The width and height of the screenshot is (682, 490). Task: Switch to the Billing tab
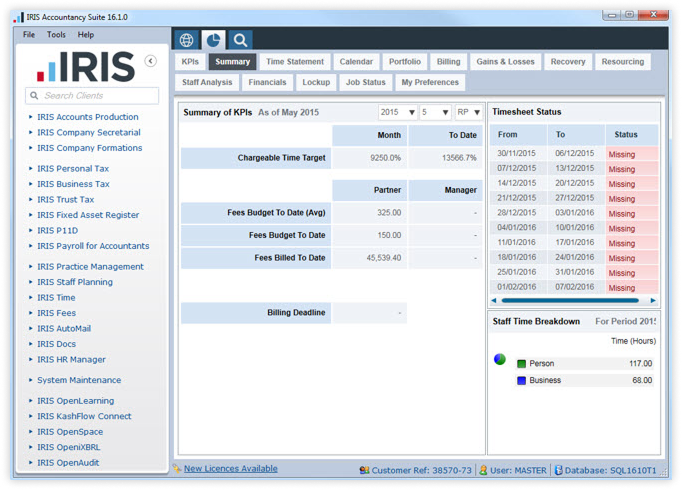pyautogui.click(x=448, y=62)
